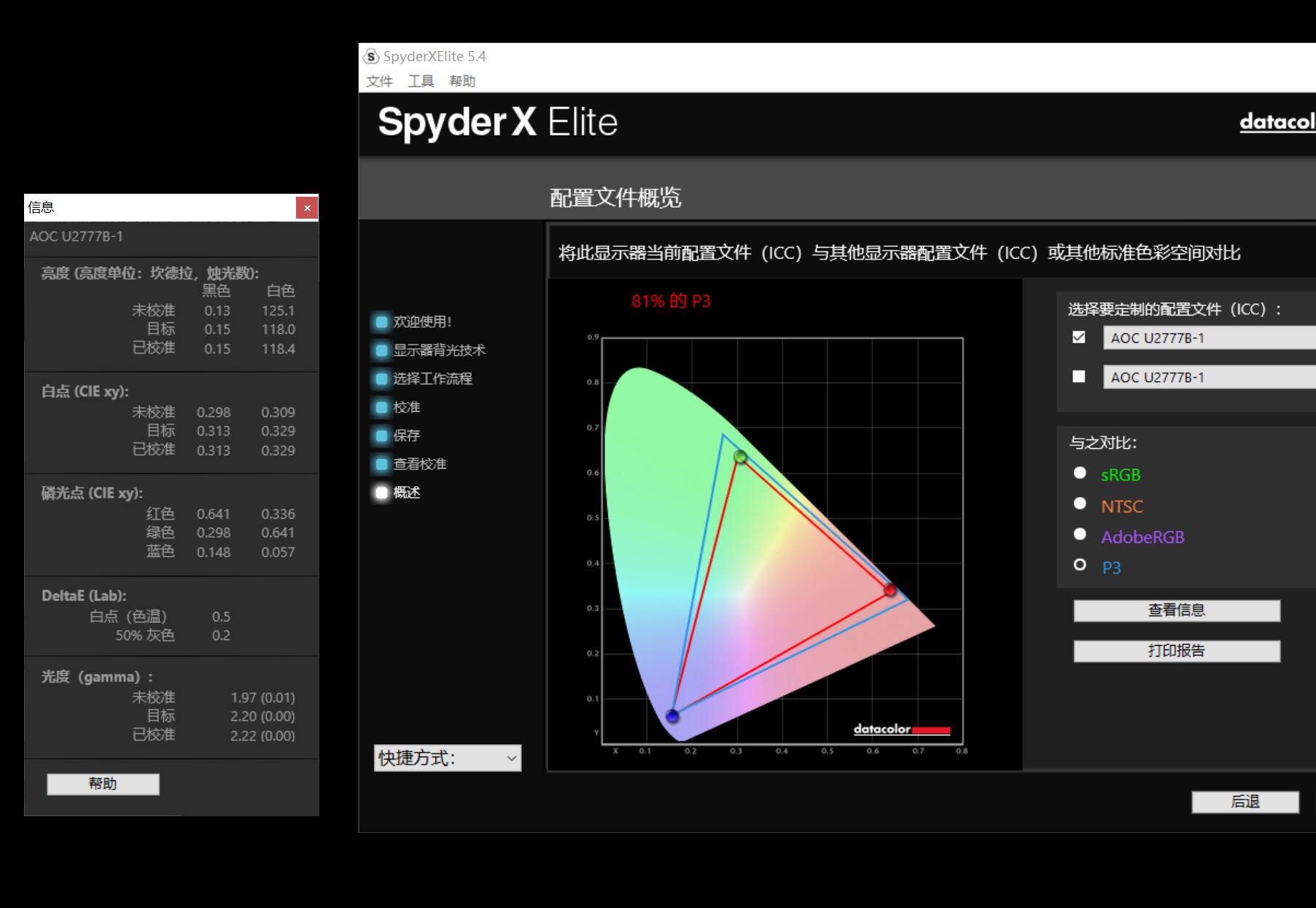The image size is (1316, 908).
Task: Click the 50% 灰色 DeltaE row label
Action: tap(145, 635)
